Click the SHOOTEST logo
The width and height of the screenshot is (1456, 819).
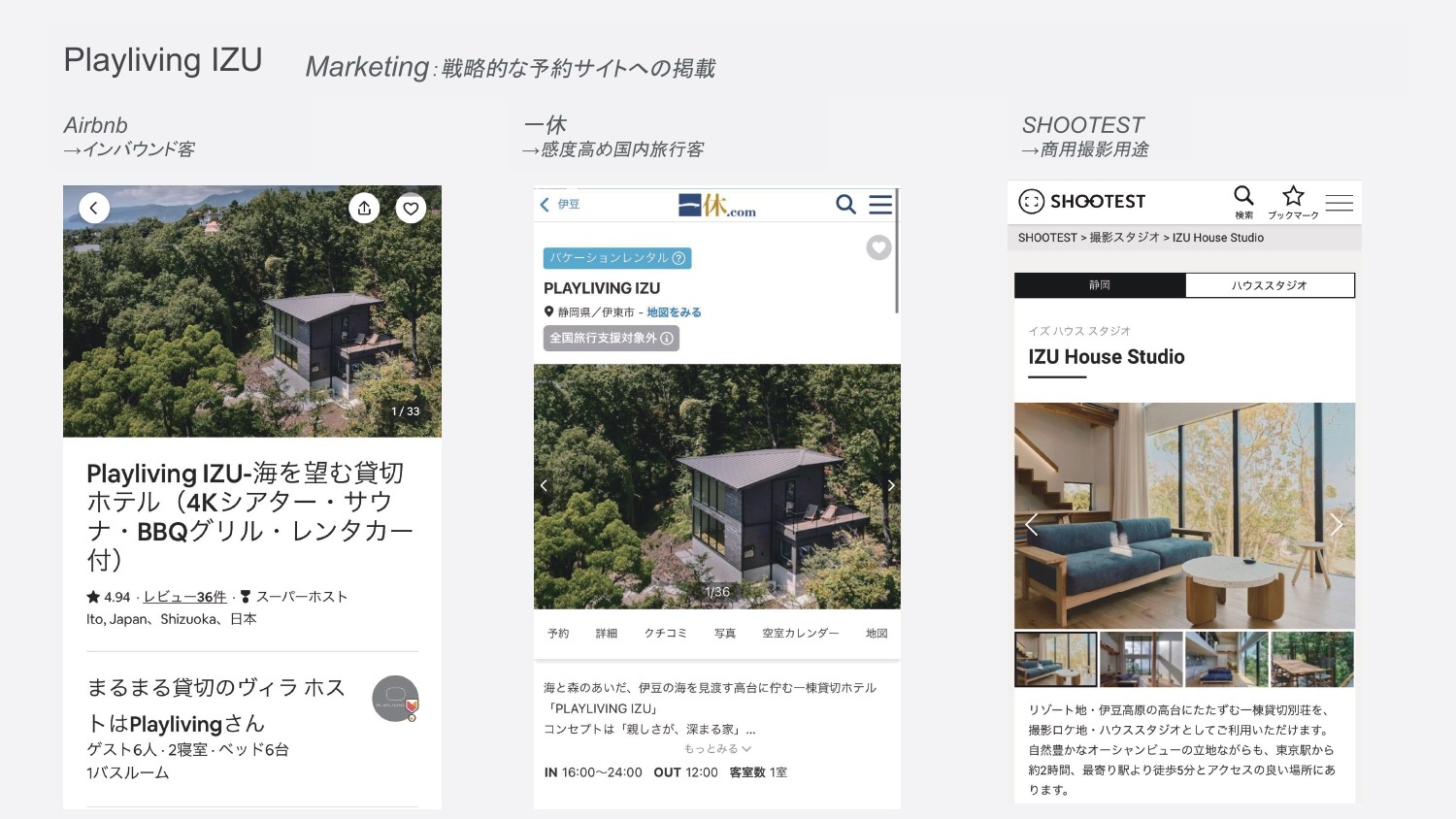(x=1082, y=201)
